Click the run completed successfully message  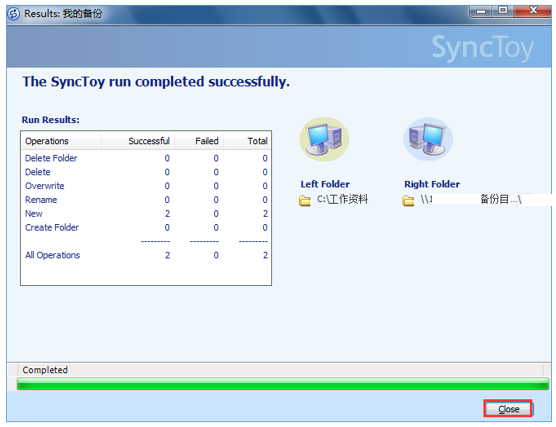(156, 82)
